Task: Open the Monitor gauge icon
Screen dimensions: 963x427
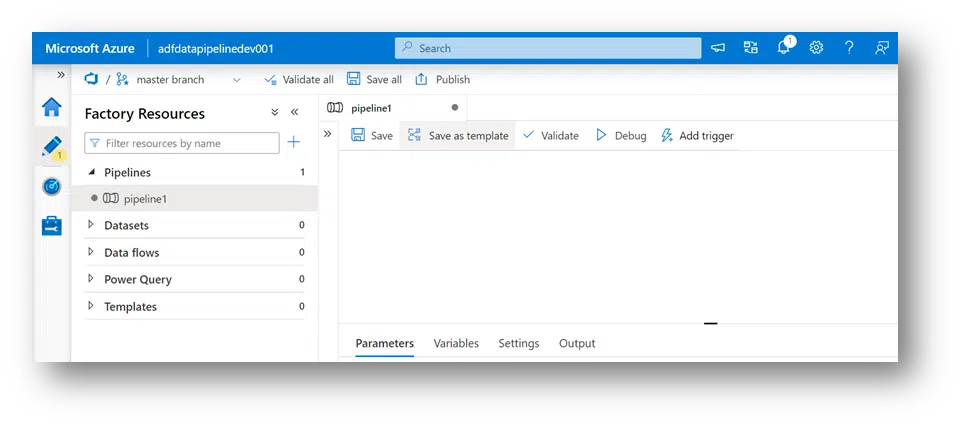Action: click(51, 186)
